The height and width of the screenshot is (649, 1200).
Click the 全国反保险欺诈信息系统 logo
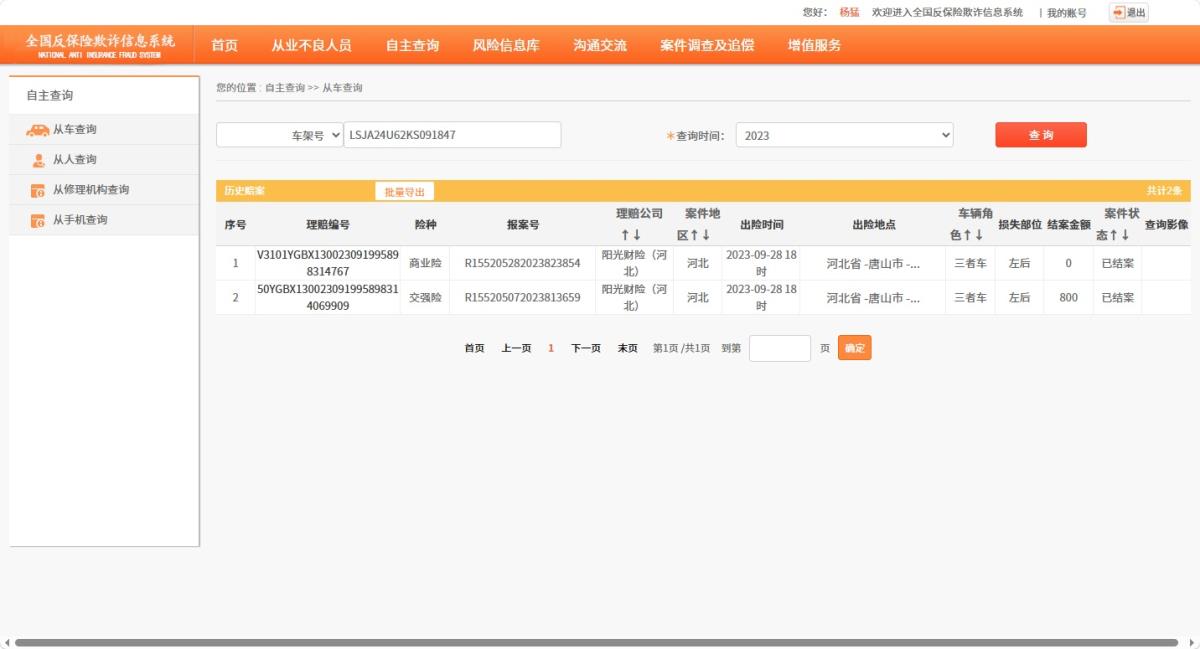[100, 45]
